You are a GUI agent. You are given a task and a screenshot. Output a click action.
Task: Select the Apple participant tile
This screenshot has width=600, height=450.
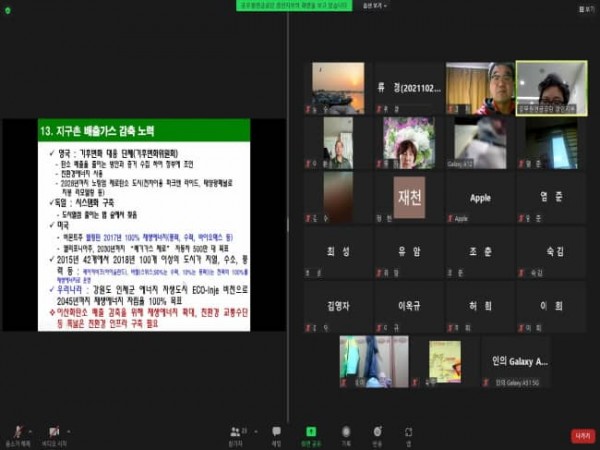coord(480,197)
